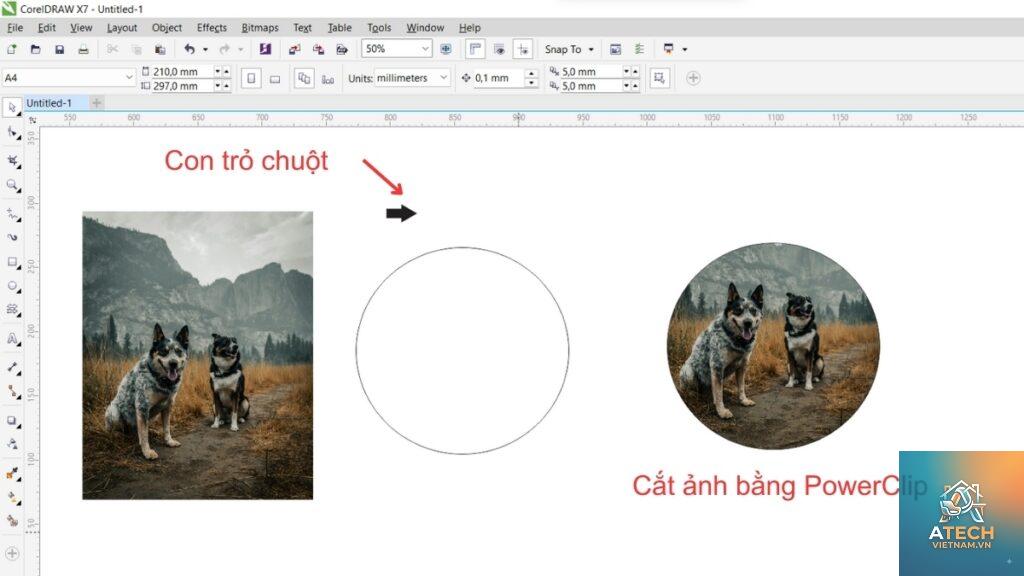Viewport: 1024px width, 576px height.
Task: Click the Publish to PDF icon
Action: 342,49
